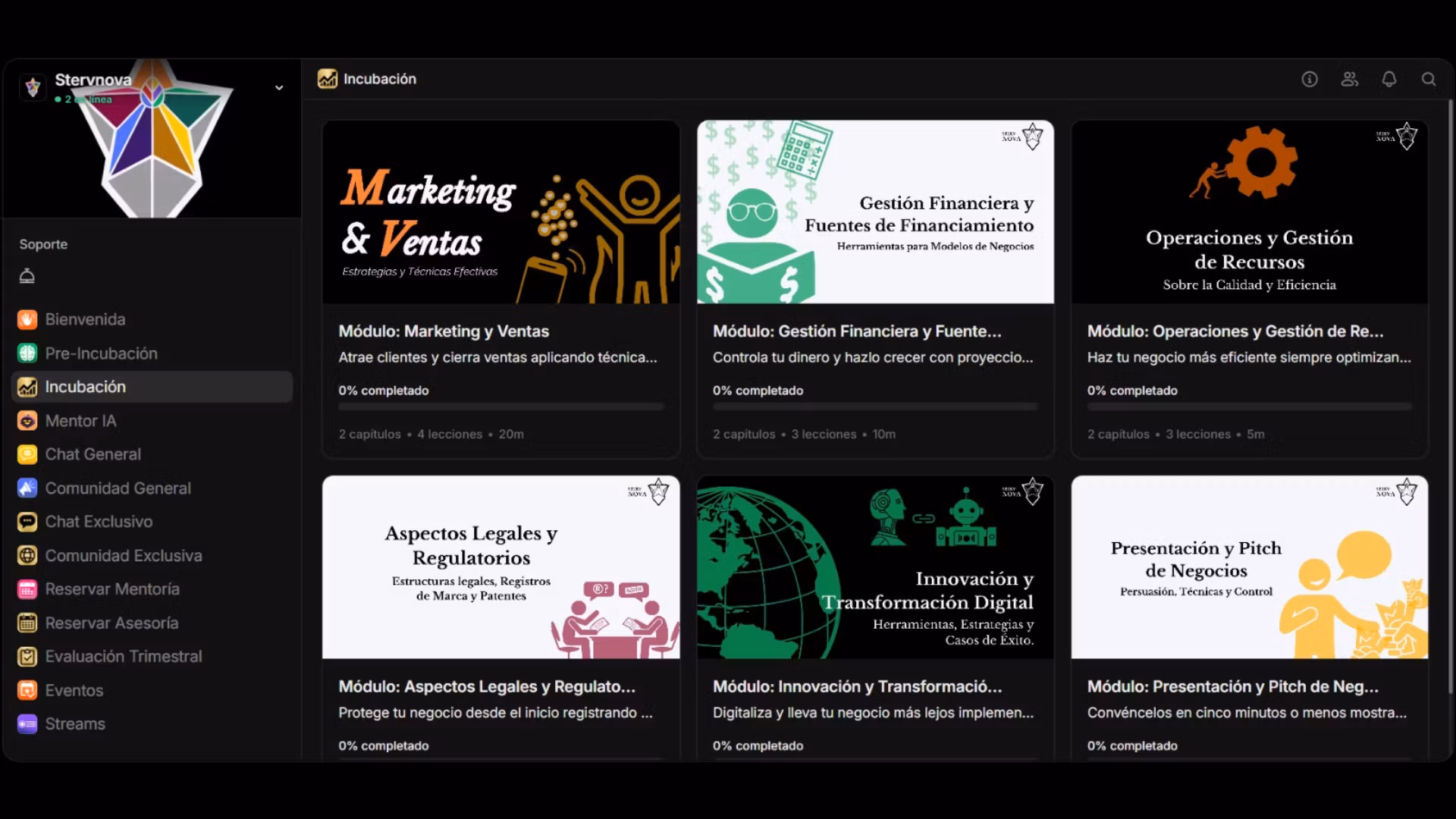Click the Streams sidebar icon
This screenshot has width=1456, height=819.
click(27, 724)
